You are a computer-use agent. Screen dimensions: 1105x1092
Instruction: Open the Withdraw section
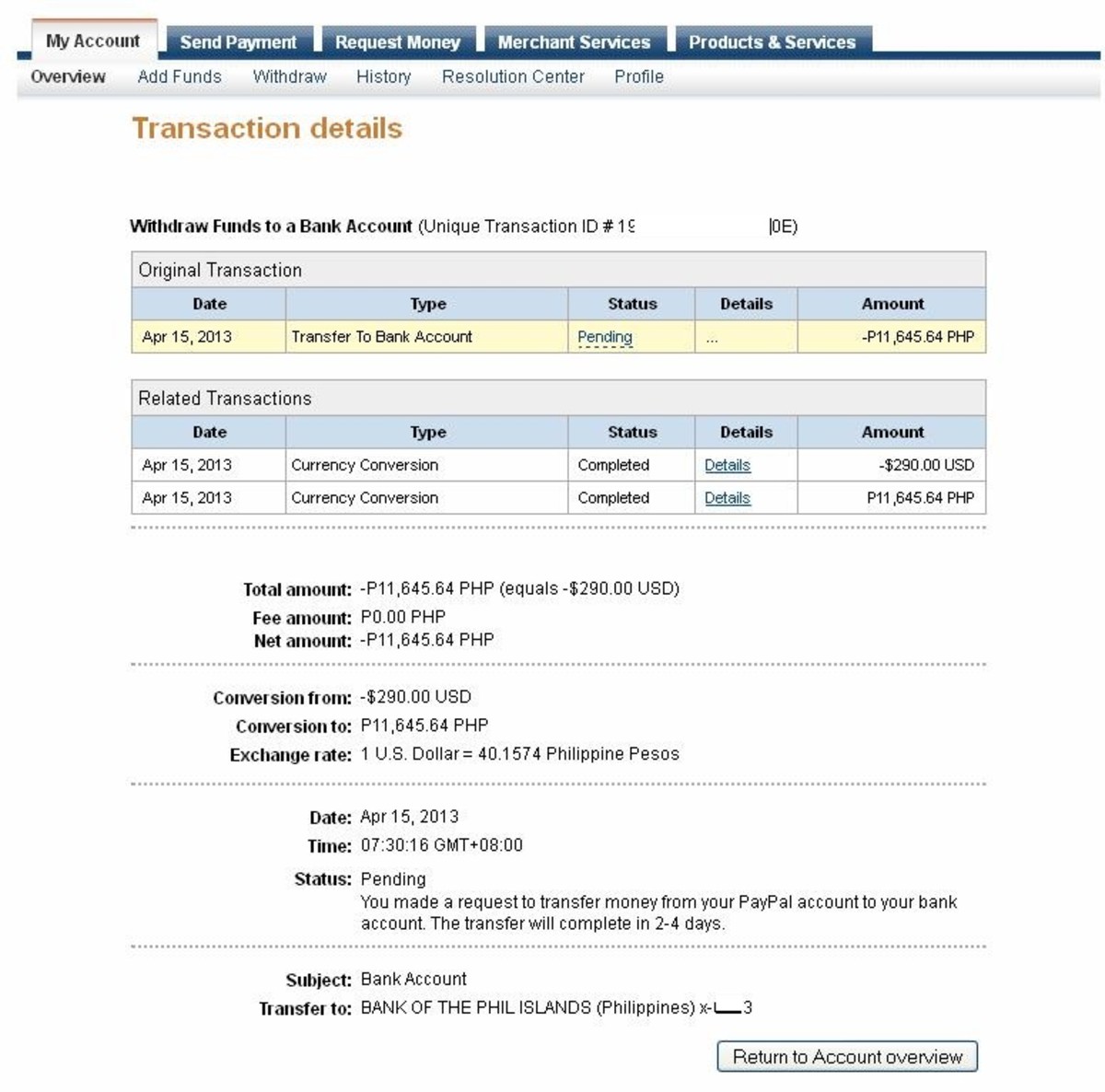pyautogui.click(x=289, y=76)
